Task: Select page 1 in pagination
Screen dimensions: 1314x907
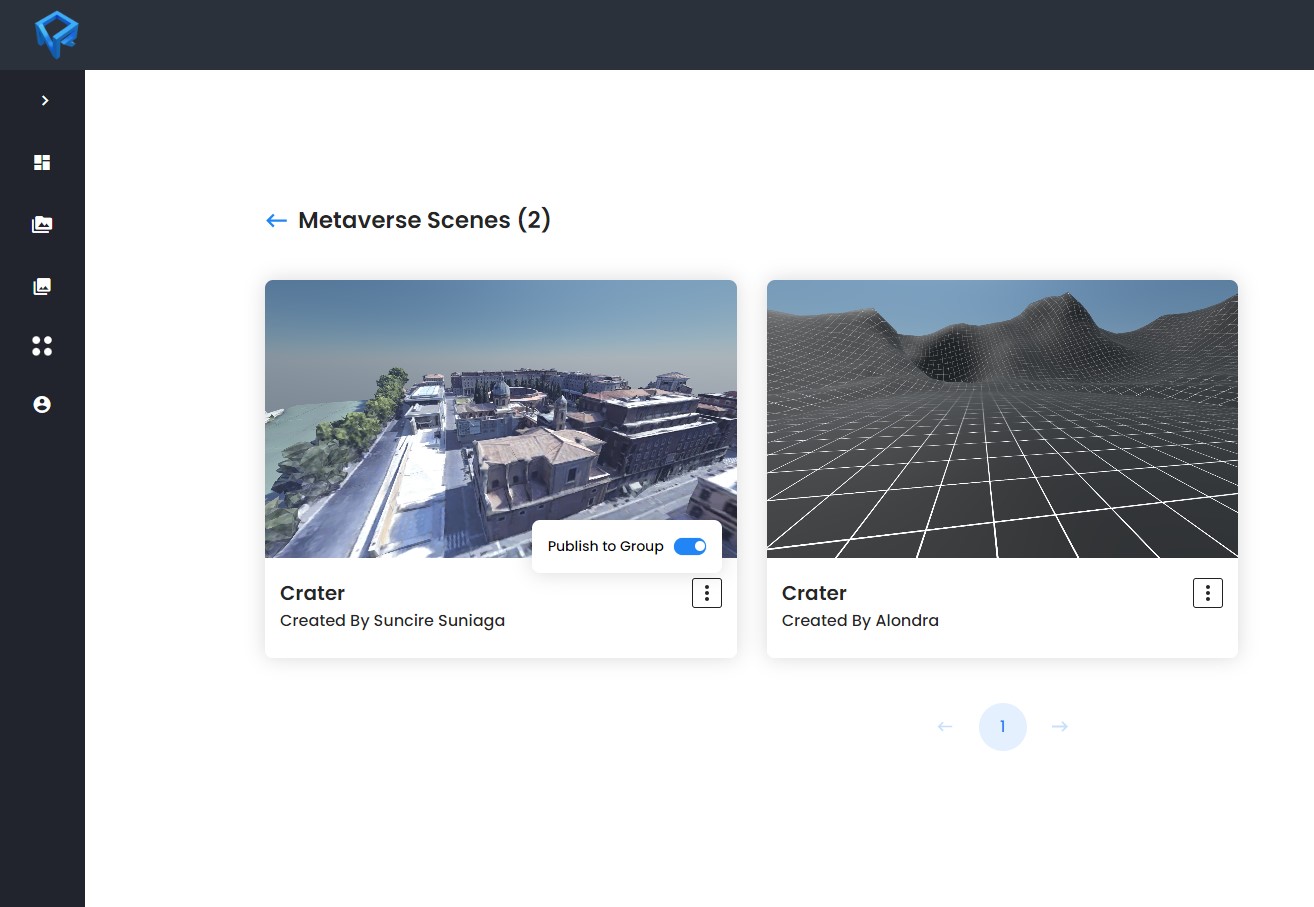Action: coord(1003,727)
